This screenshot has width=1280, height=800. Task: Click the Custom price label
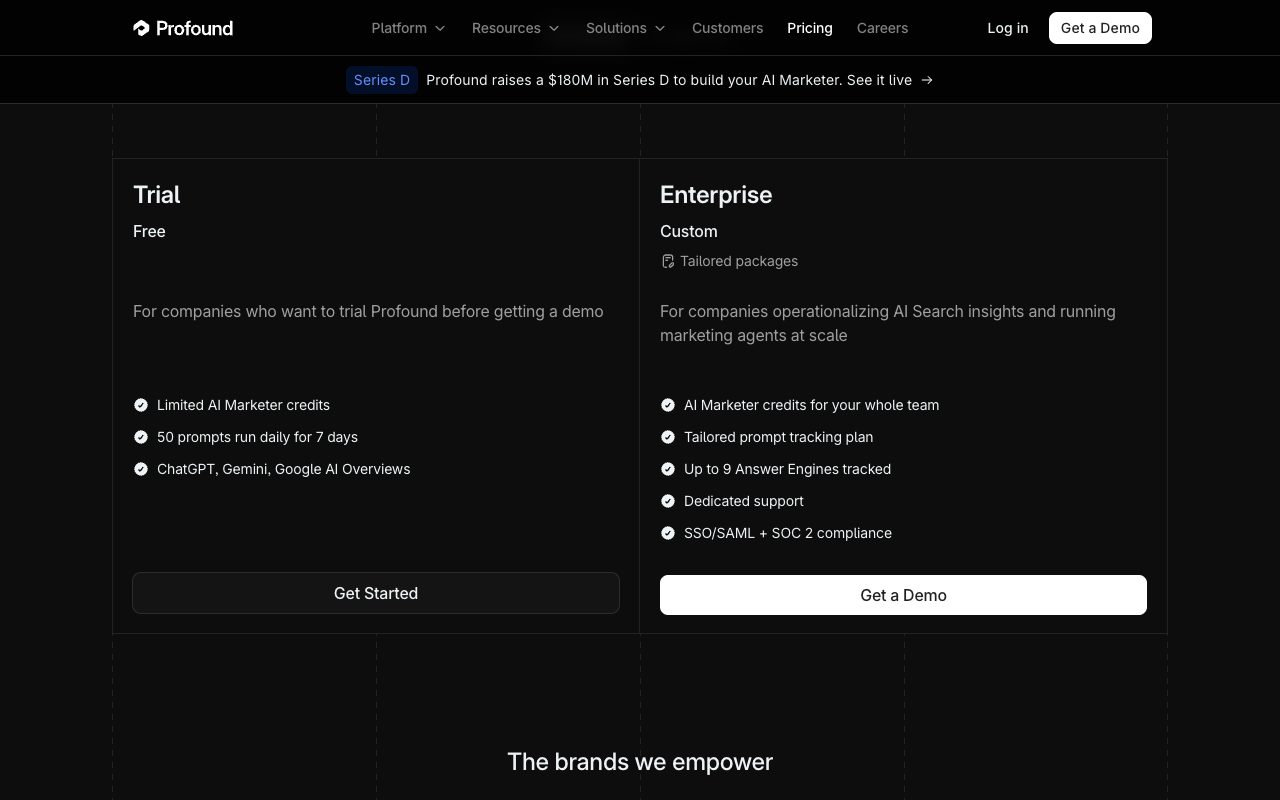point(689,231)
